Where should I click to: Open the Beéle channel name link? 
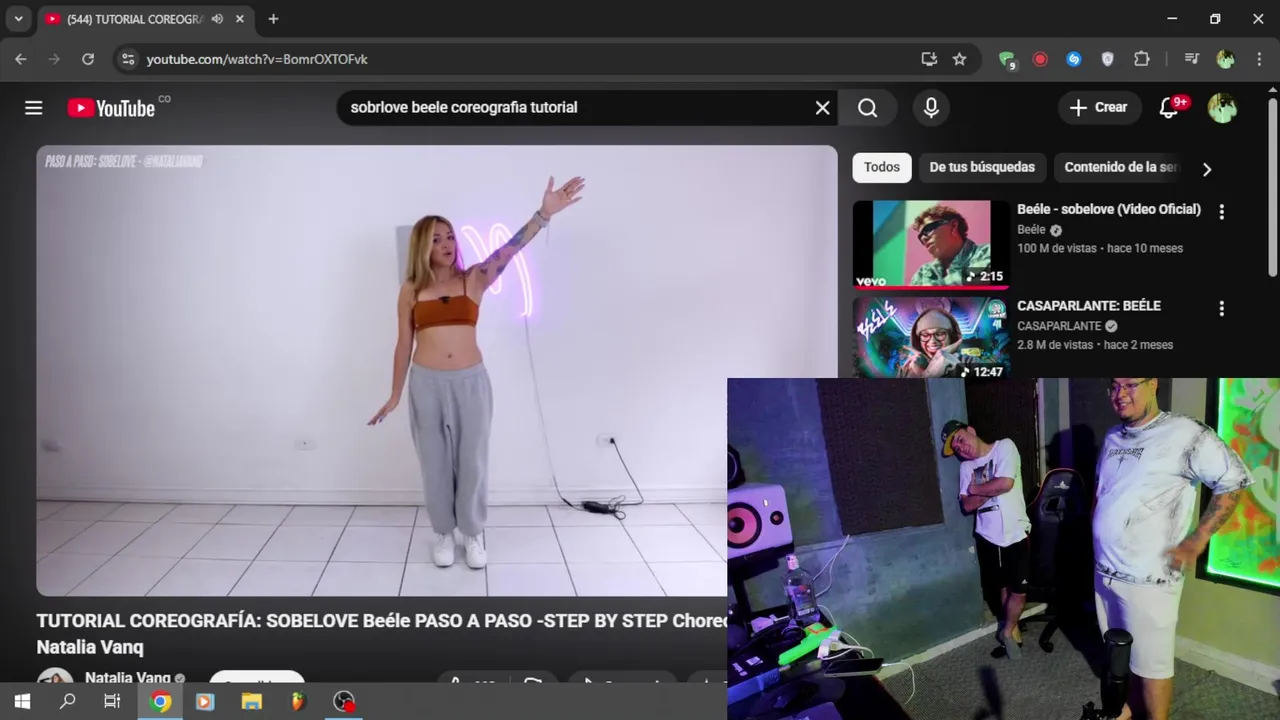point(1031,229)
